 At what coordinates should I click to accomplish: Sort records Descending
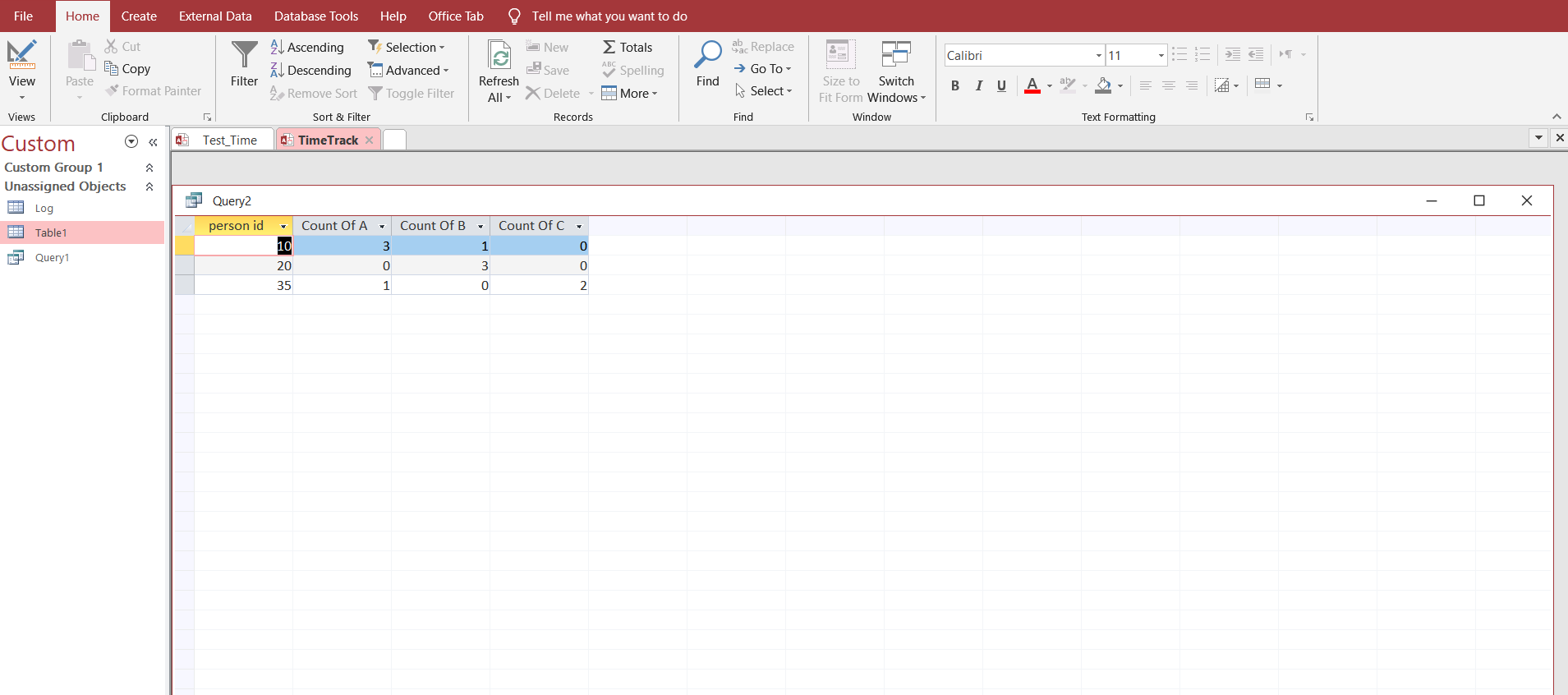click(310, 71)
